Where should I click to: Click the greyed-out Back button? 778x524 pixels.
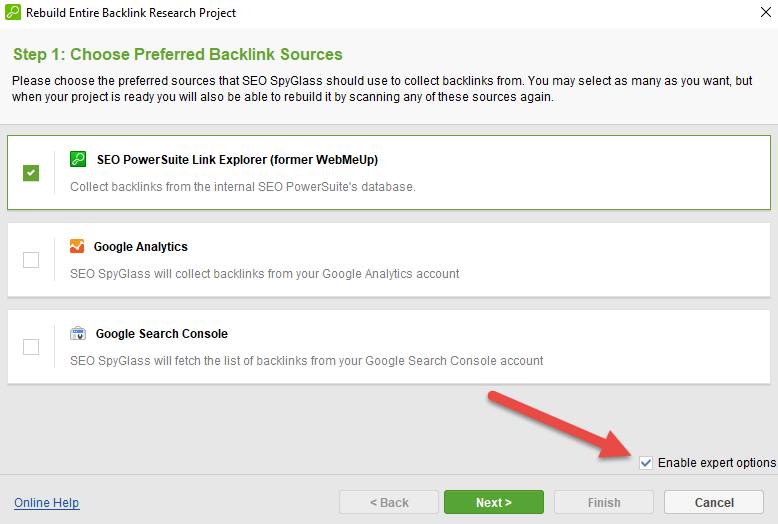click(389, 502)
